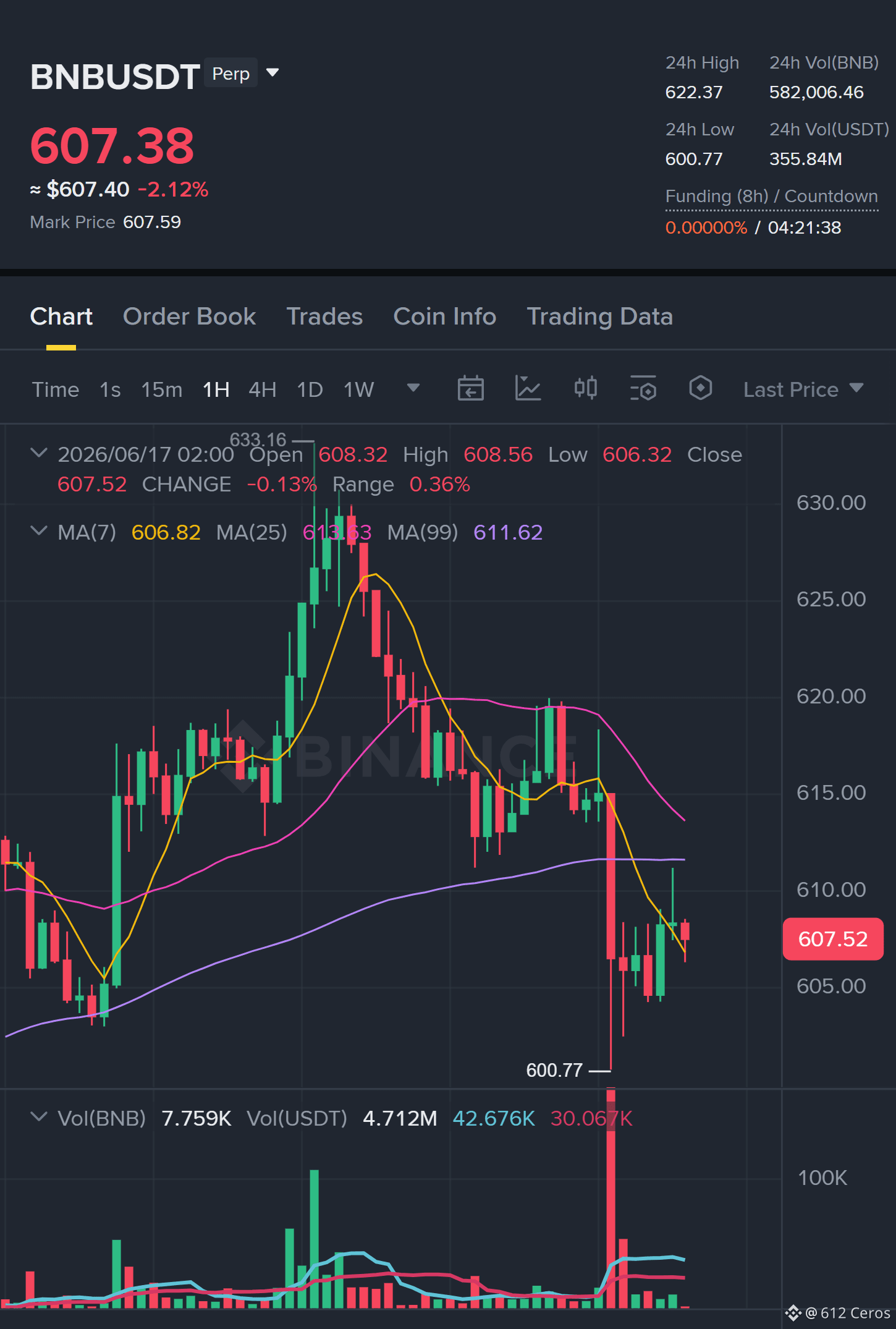
Task: Click the hexagon chart preferences icon
Action: [700, 389]
